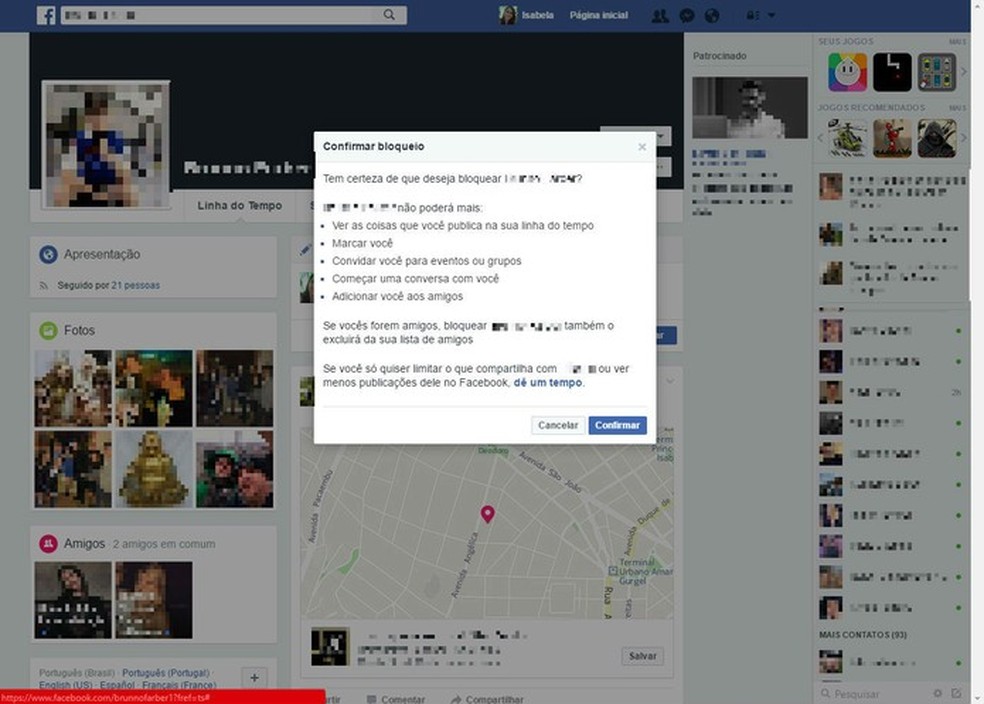
Task: Open the "21 pessoas" followers link
Action: pos(136,285)
